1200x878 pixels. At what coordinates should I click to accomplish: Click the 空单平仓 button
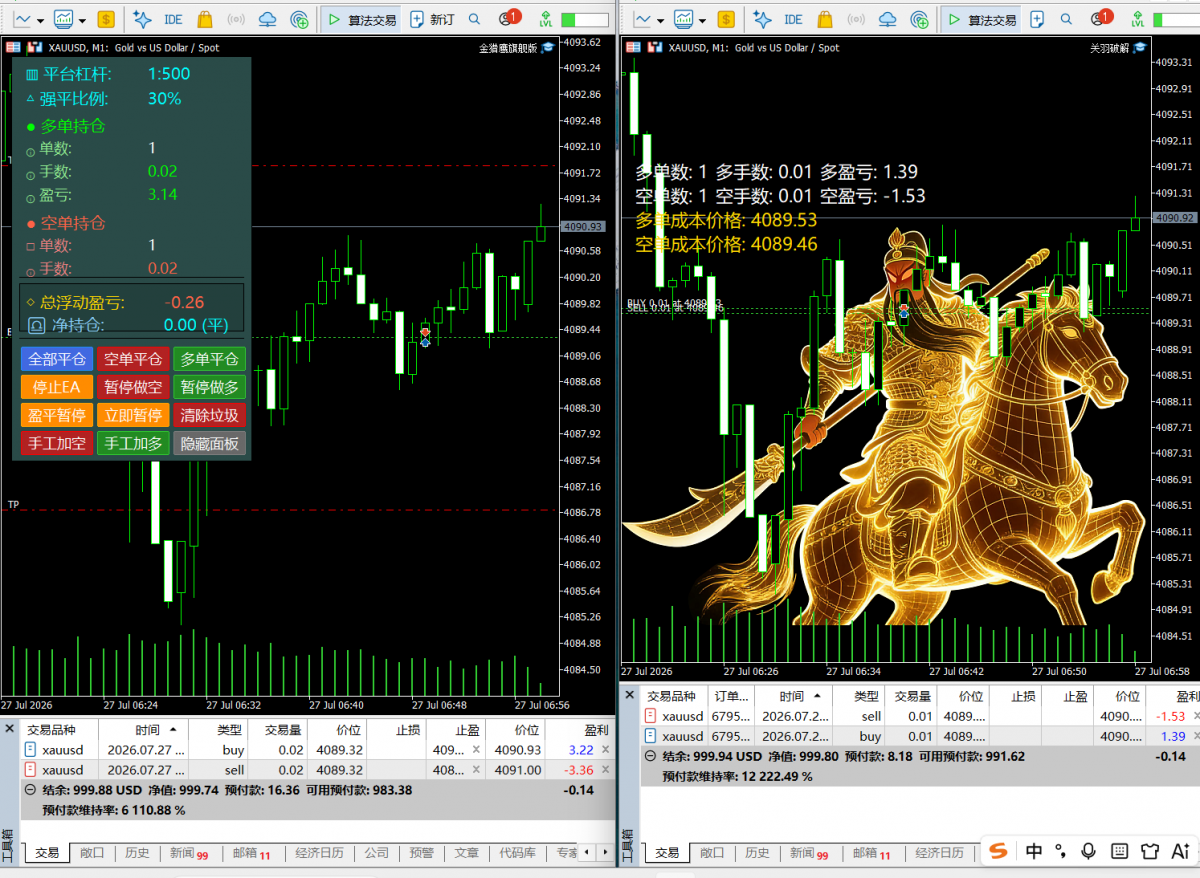133,359
